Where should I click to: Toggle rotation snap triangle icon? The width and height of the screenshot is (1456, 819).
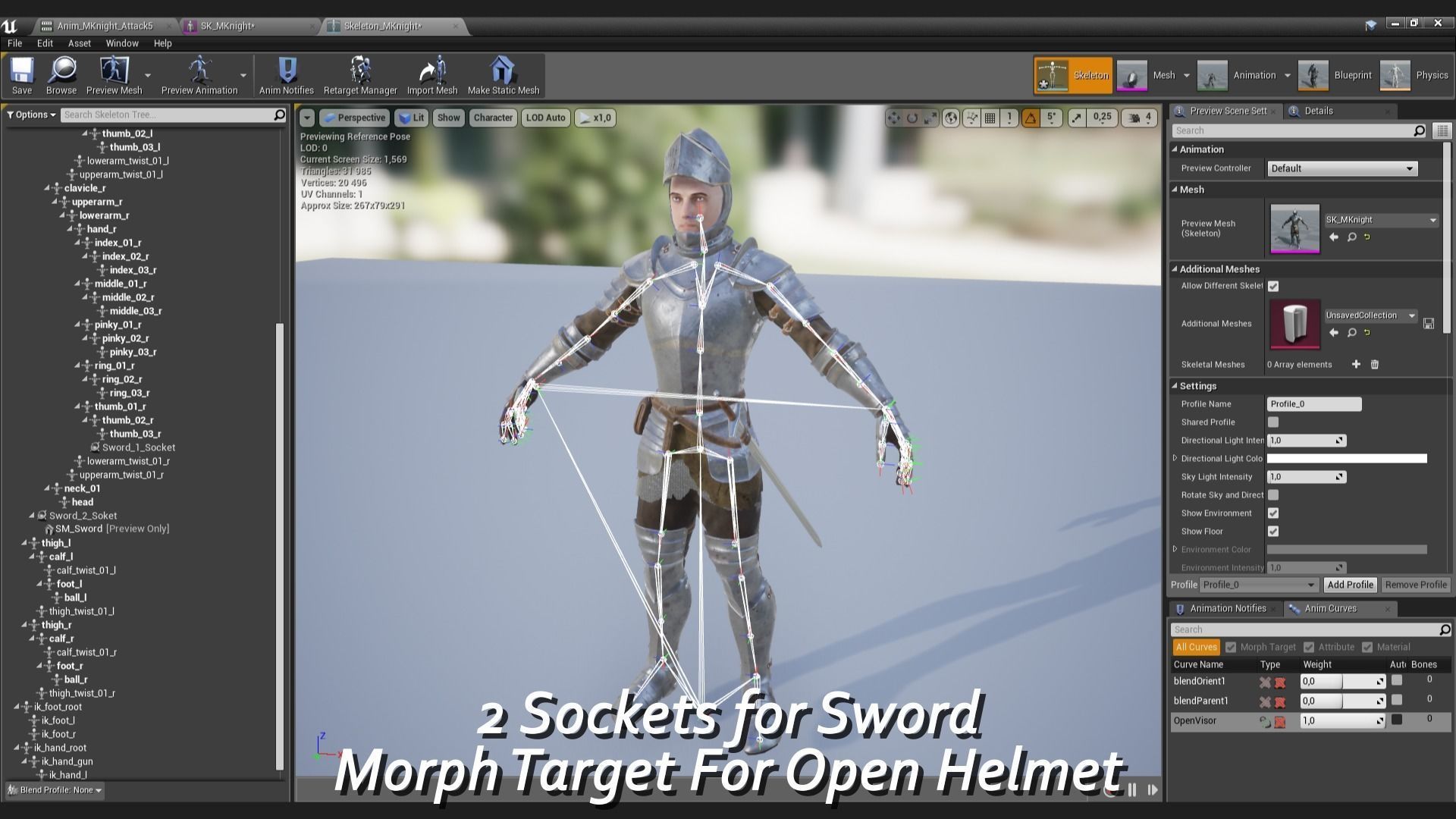point(1031,118)
